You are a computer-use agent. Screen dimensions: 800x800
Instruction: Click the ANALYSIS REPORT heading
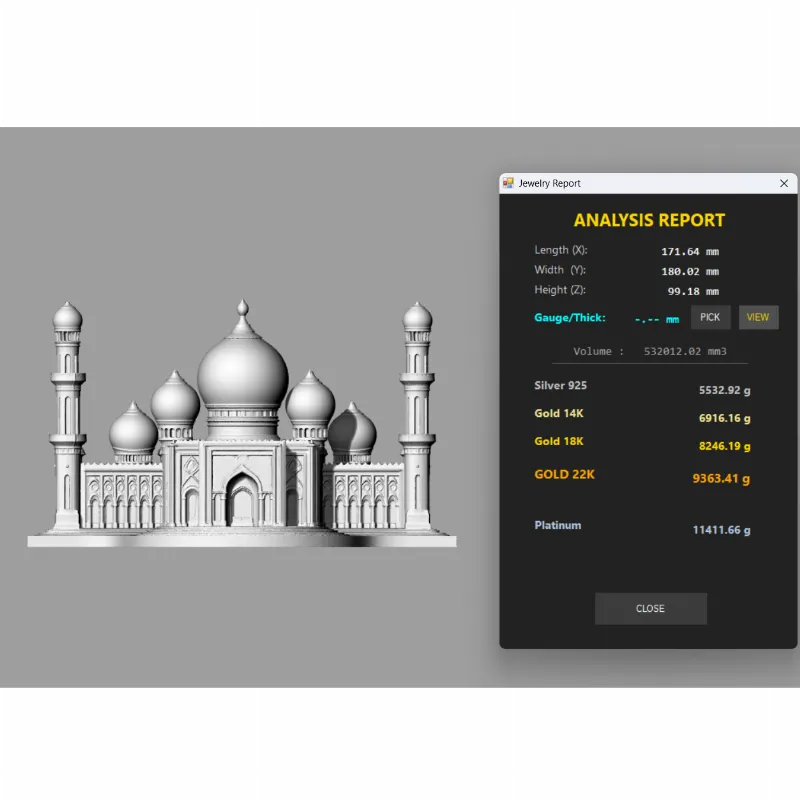pyautogui.click(x=649, y=221)
